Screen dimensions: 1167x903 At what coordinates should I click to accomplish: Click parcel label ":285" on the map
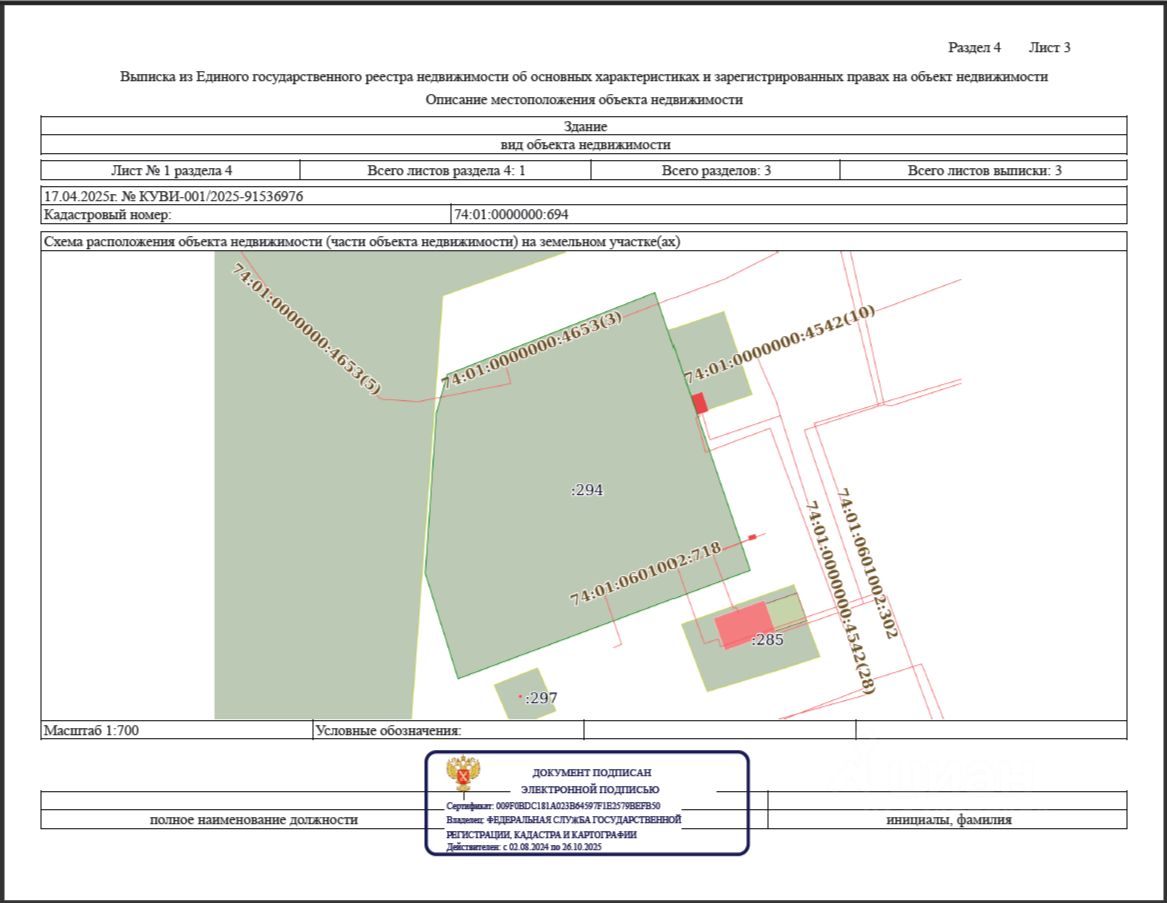pos(767,639)
